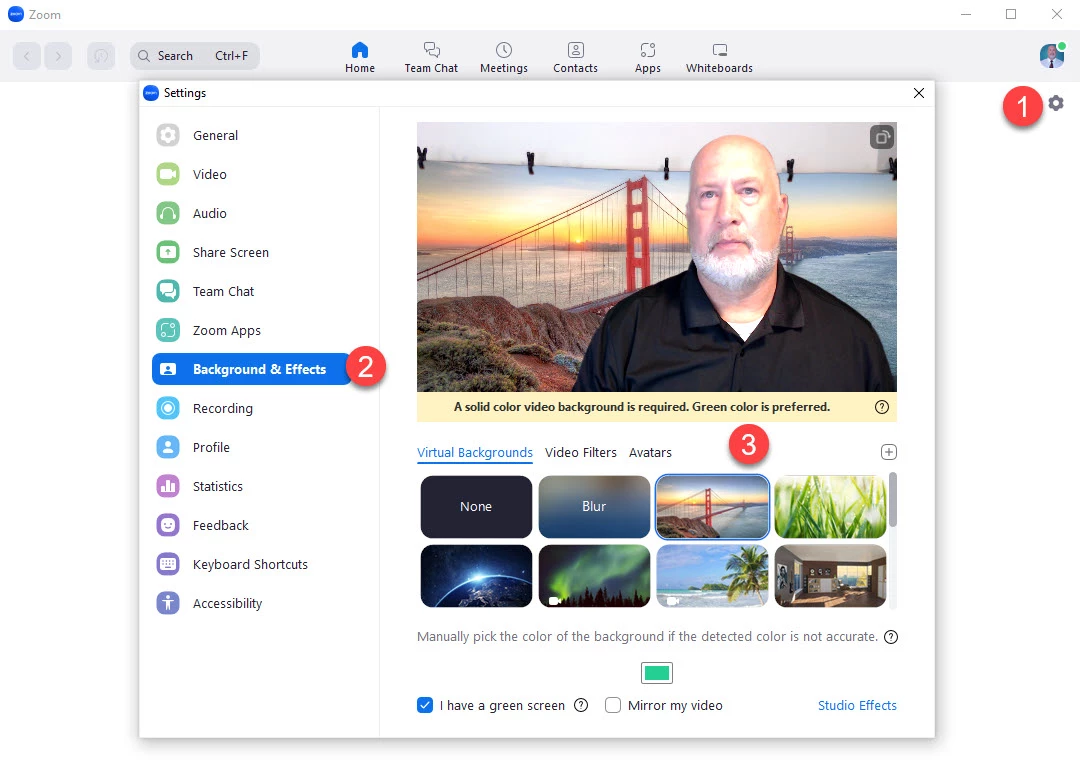Click the history clock button
This screenshot has width=1080, height=783.
tap(101, 56)
